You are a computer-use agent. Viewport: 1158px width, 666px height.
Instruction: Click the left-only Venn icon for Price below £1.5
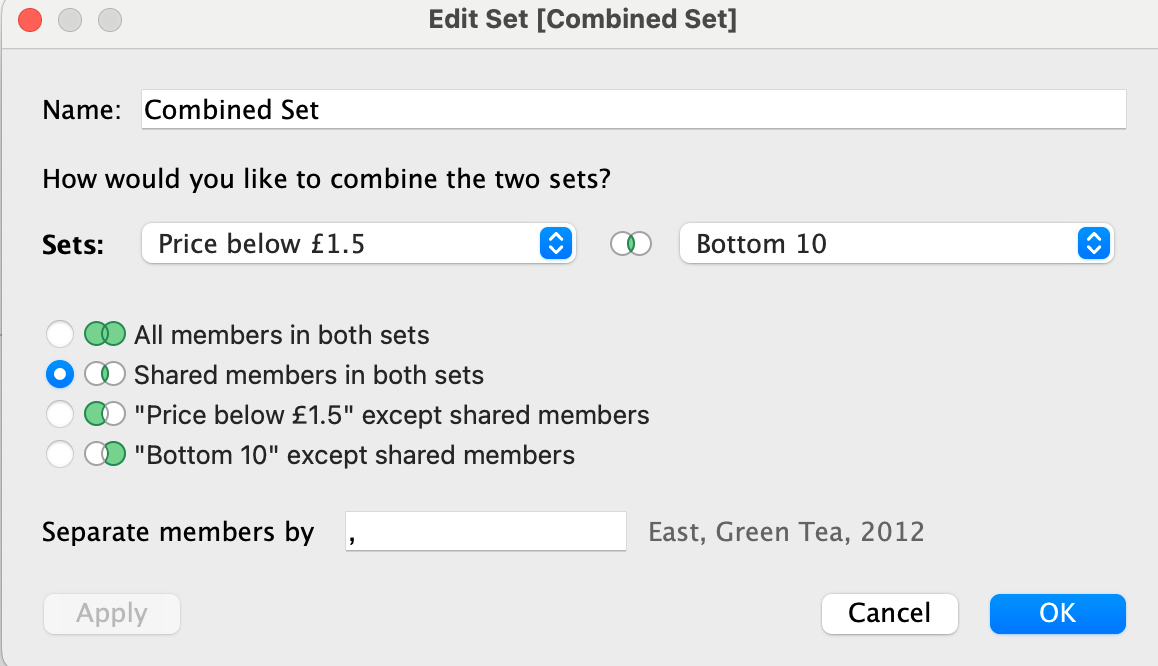[x=105, y=414]
